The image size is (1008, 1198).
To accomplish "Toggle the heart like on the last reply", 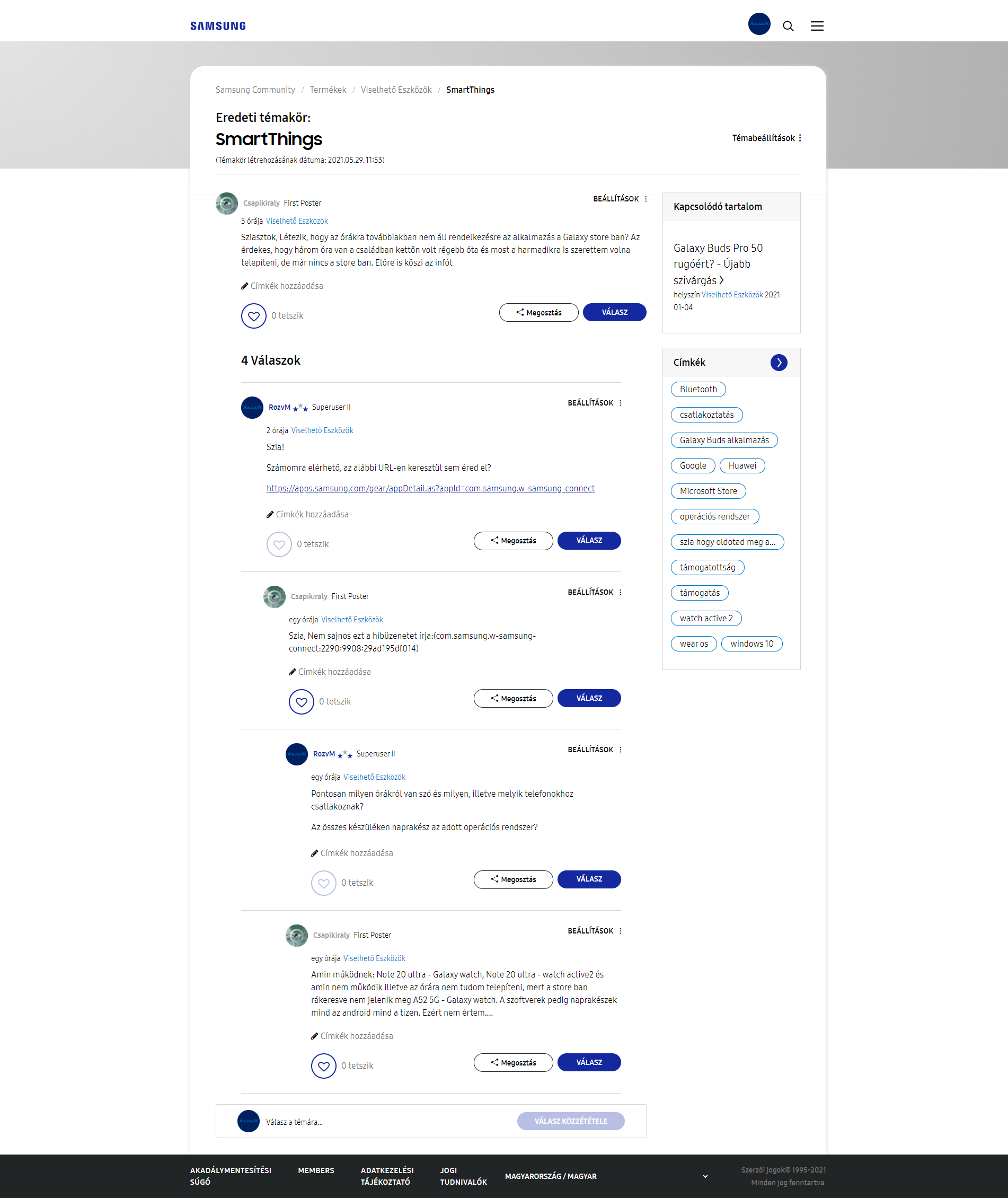I will 323,1065.
